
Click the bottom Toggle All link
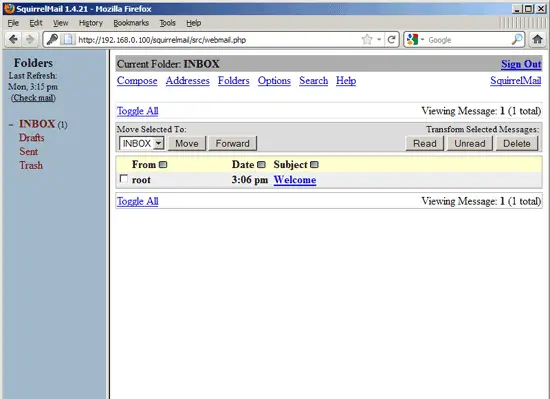(x=138, y=201)
